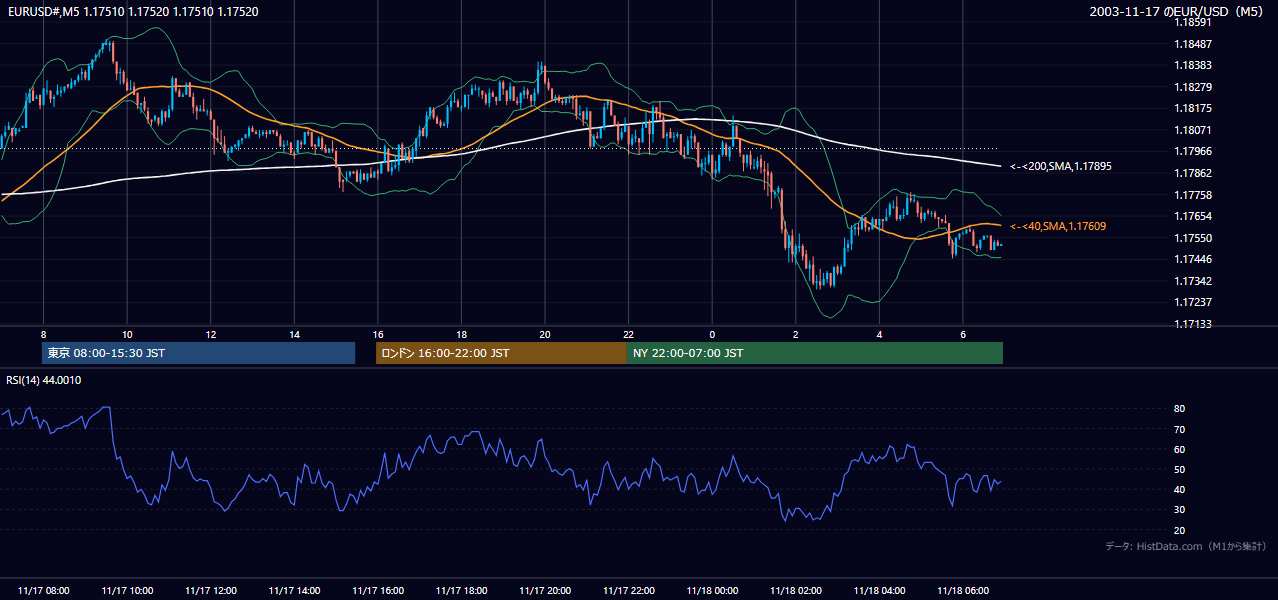Pick price level 1.18071
The width and height of the screenshot is (1278, 600).
1195,130
